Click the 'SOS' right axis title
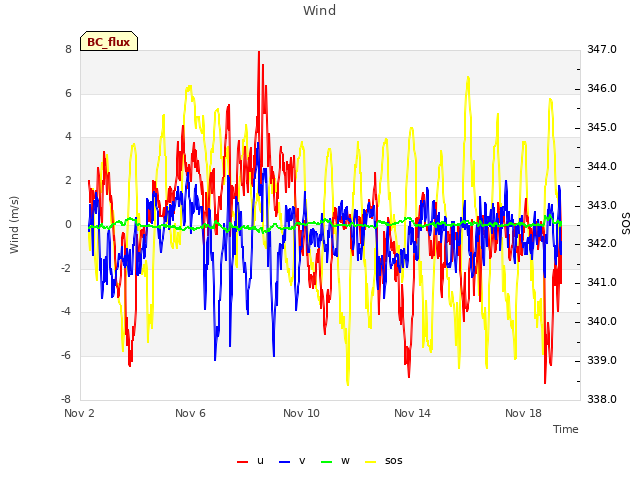 pyautogui.click(x=626, y=224)
